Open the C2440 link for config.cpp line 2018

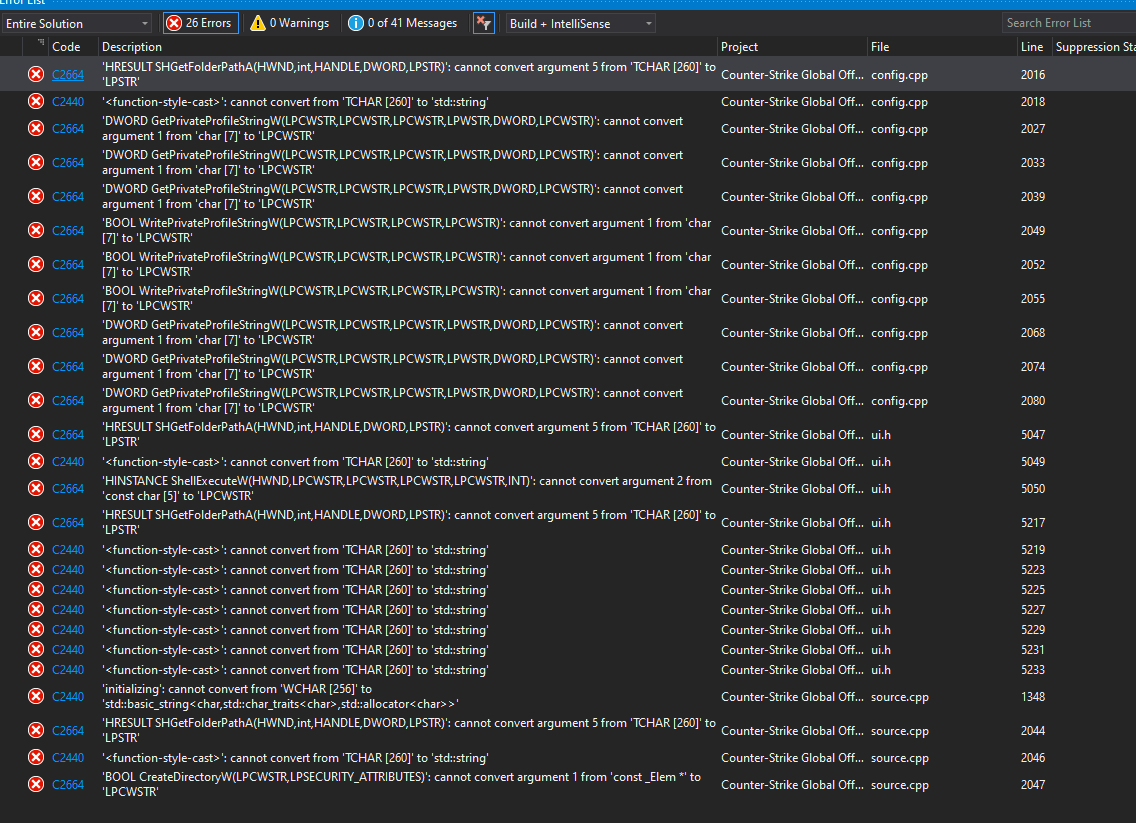[x=68, y=101]
